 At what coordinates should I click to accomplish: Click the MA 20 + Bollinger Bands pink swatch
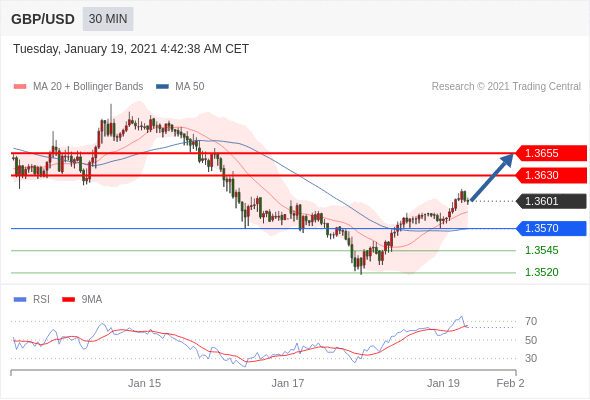(x=20, y=87)
